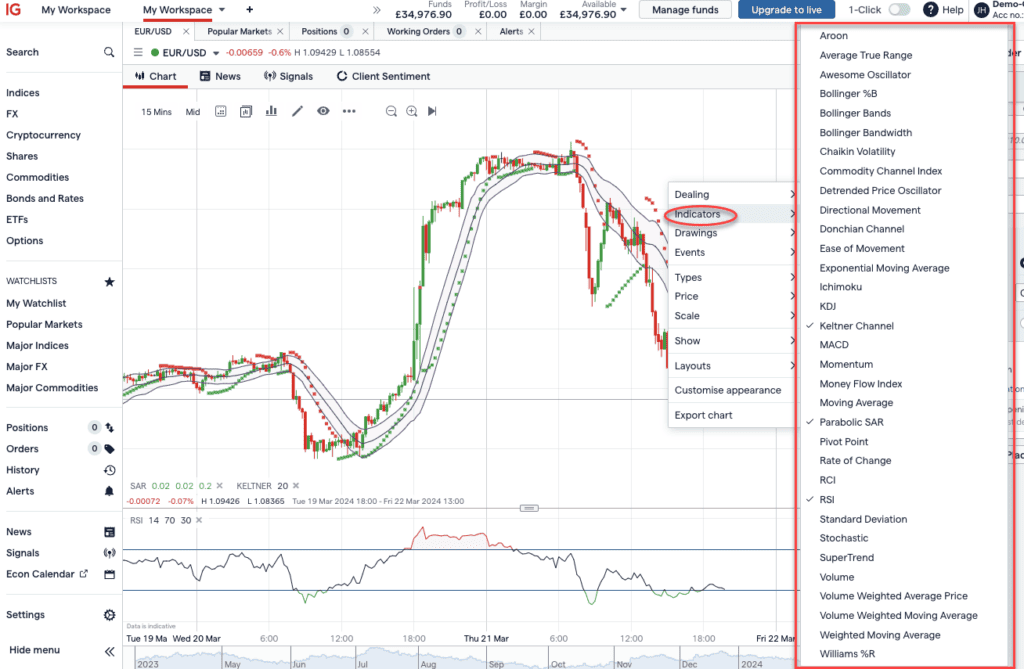The height and width of the screenshot is (669, 1024).
Task: Open the 15 Mins timeframe selector
Action: [x=156, y=112]
